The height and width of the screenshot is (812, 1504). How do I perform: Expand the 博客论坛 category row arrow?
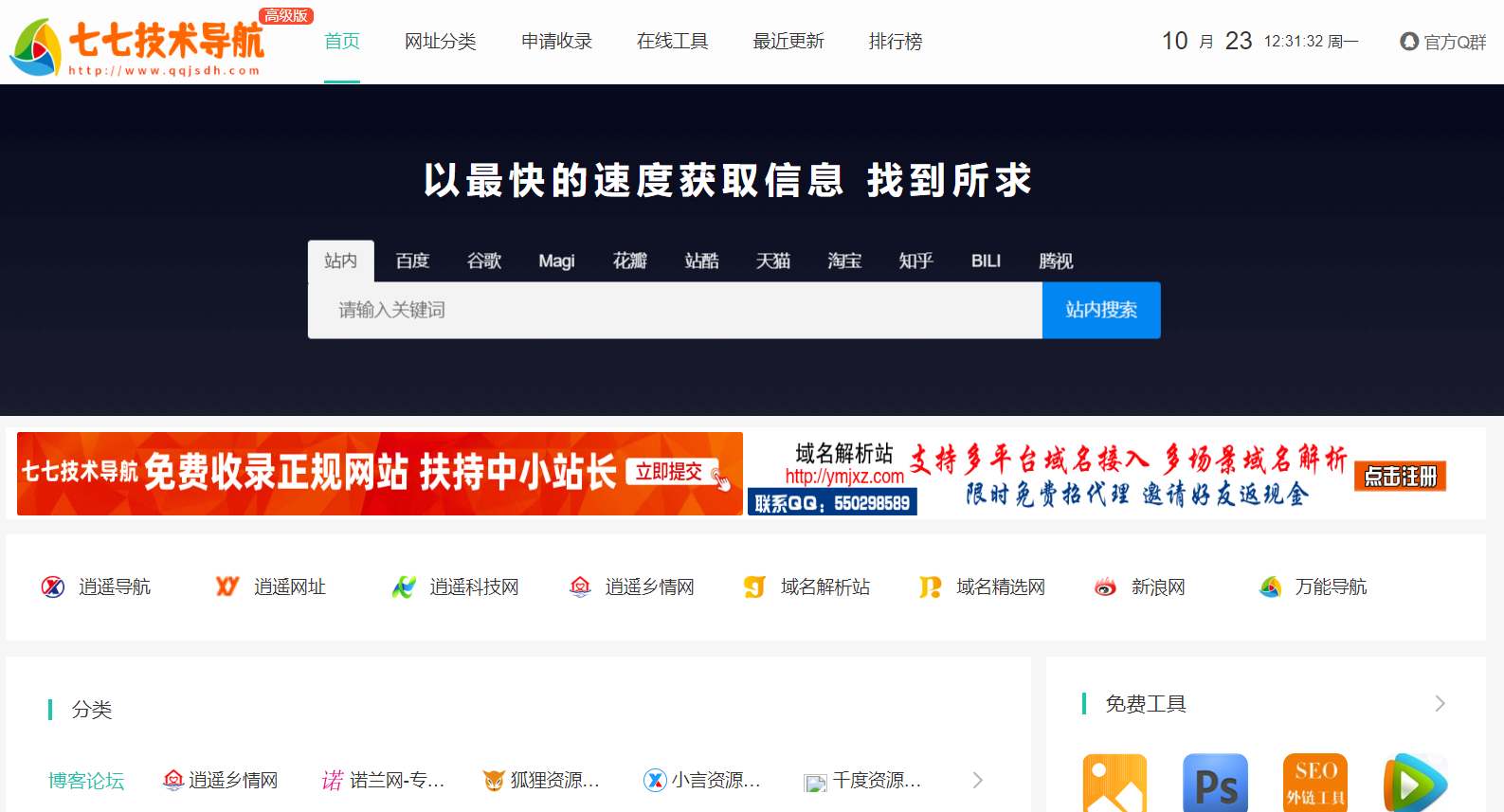point(977,780)
